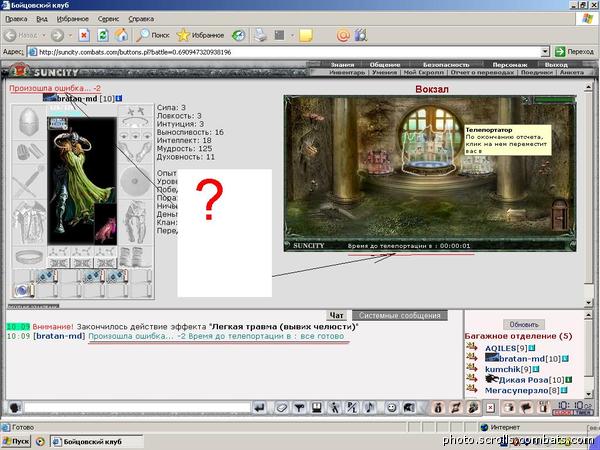Expand the address bar URL dropdown

point(545,52)
